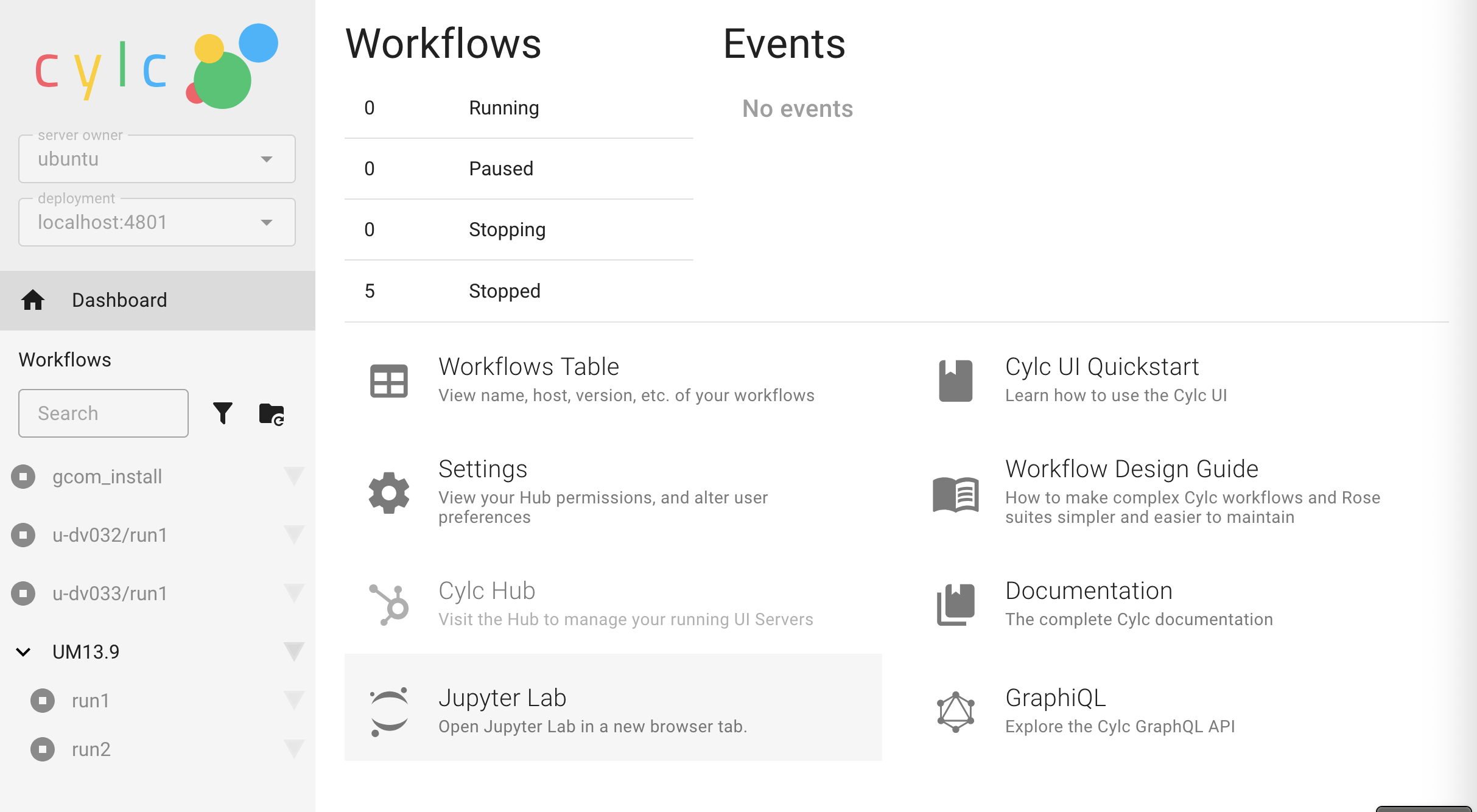This screenshot has width=1477, height=812.
Task: Click the Jupyter Lab logo icon
Action: (x=388, y=712)
